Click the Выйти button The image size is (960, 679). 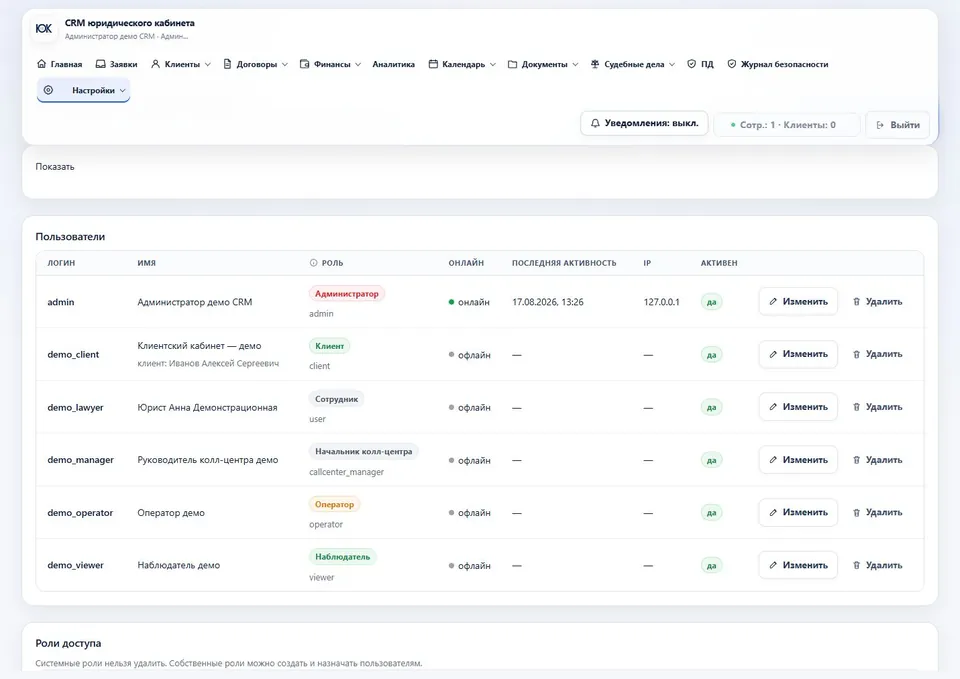coord(898,125)
